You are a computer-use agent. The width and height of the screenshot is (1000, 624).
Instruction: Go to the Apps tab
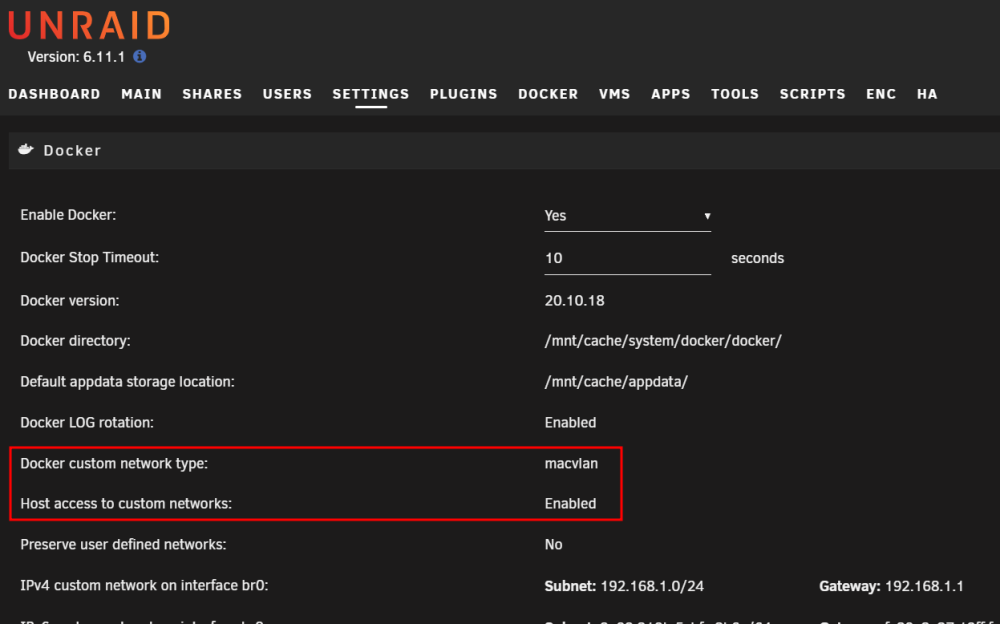pos(670,94)
